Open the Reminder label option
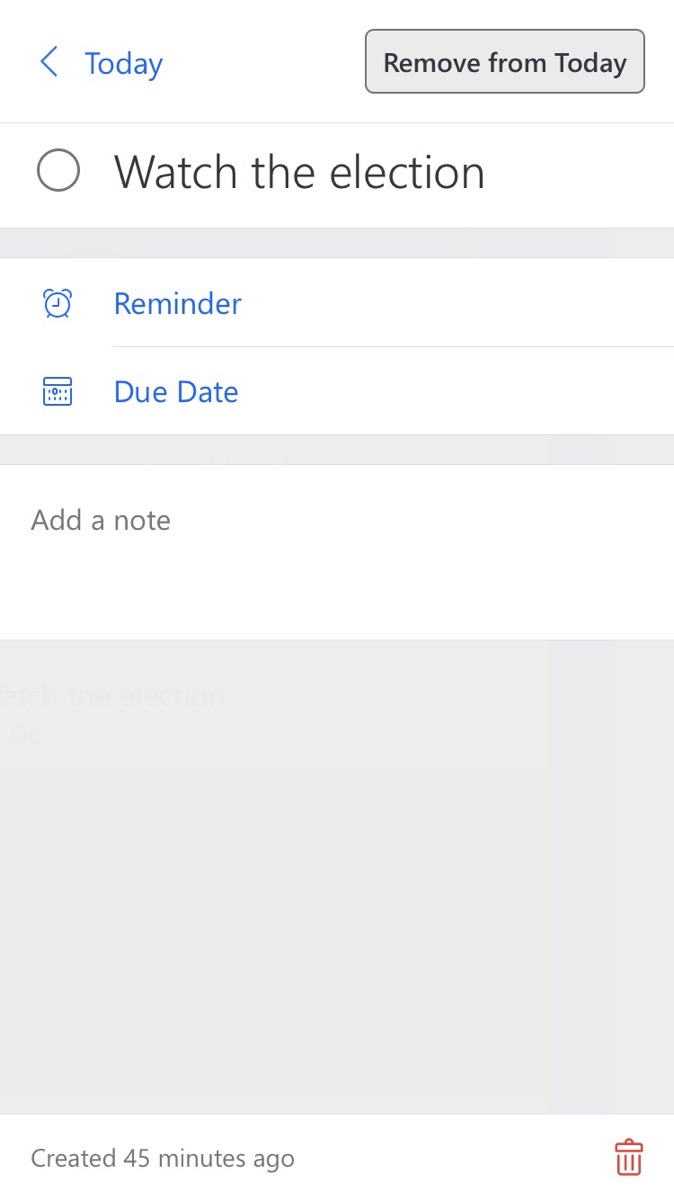This screenshot has width=674, height=1200. [177, 303]
